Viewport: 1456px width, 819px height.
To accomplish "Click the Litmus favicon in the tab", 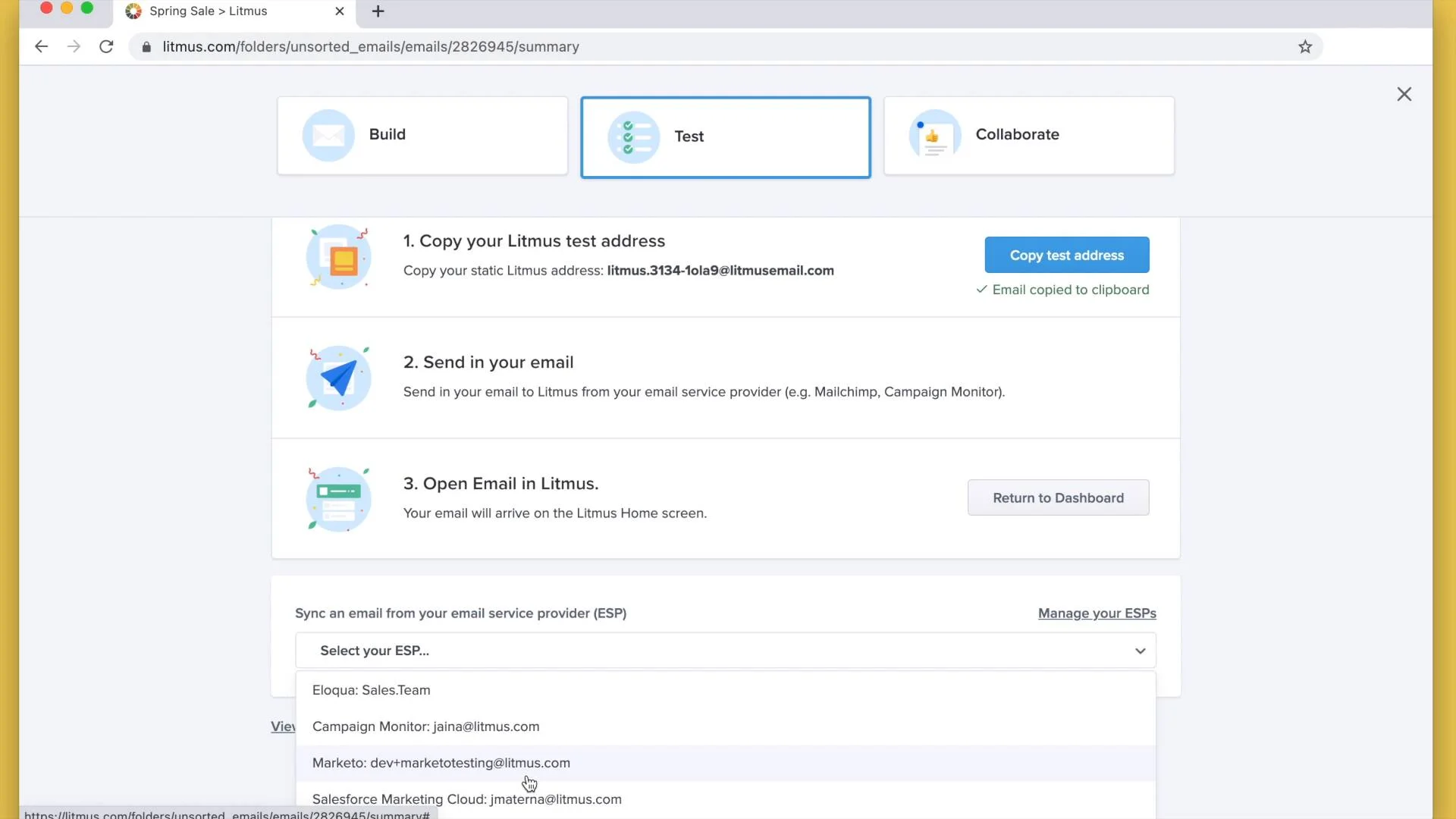I will pyautogui.click(x=133, y=11).
